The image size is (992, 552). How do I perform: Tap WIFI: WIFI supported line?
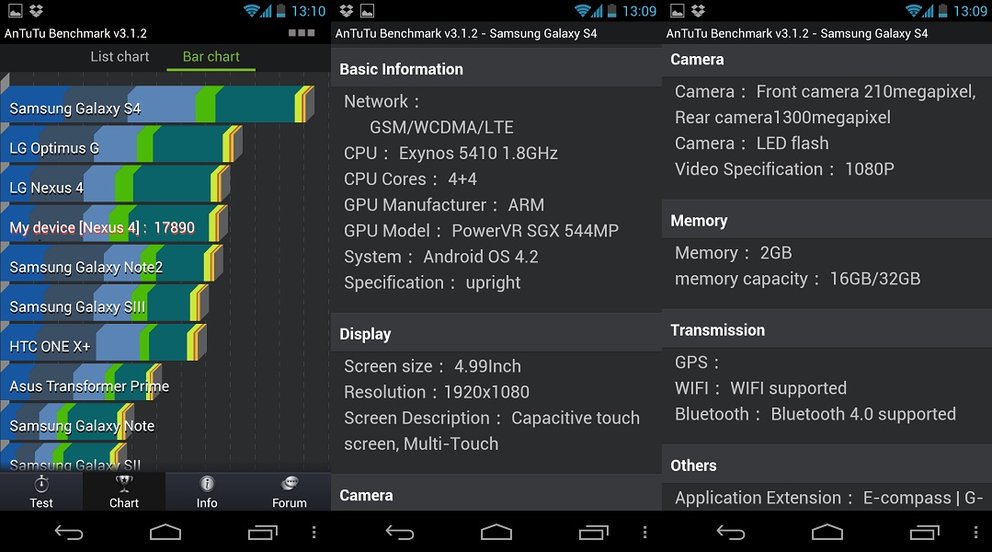point(760,388)
